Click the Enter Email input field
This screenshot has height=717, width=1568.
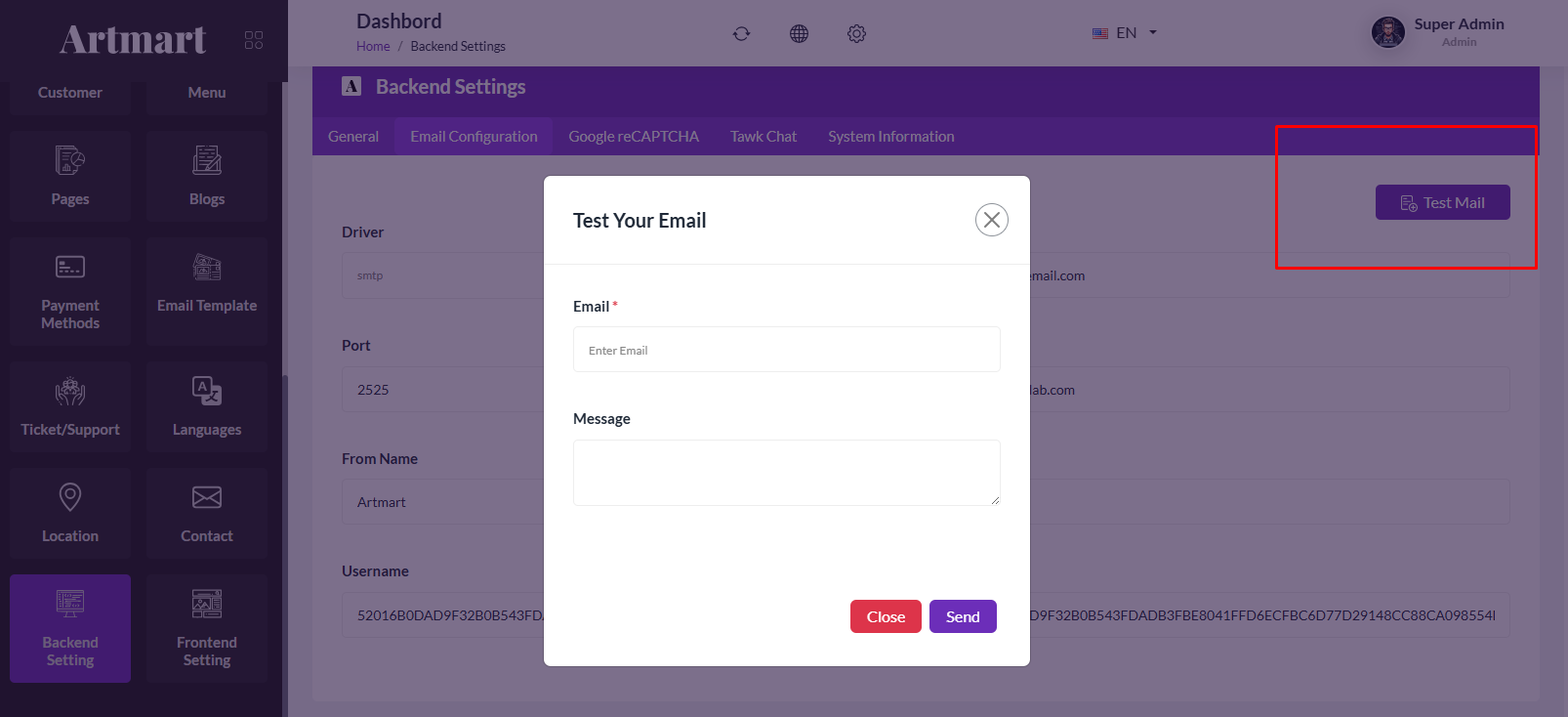786,350
